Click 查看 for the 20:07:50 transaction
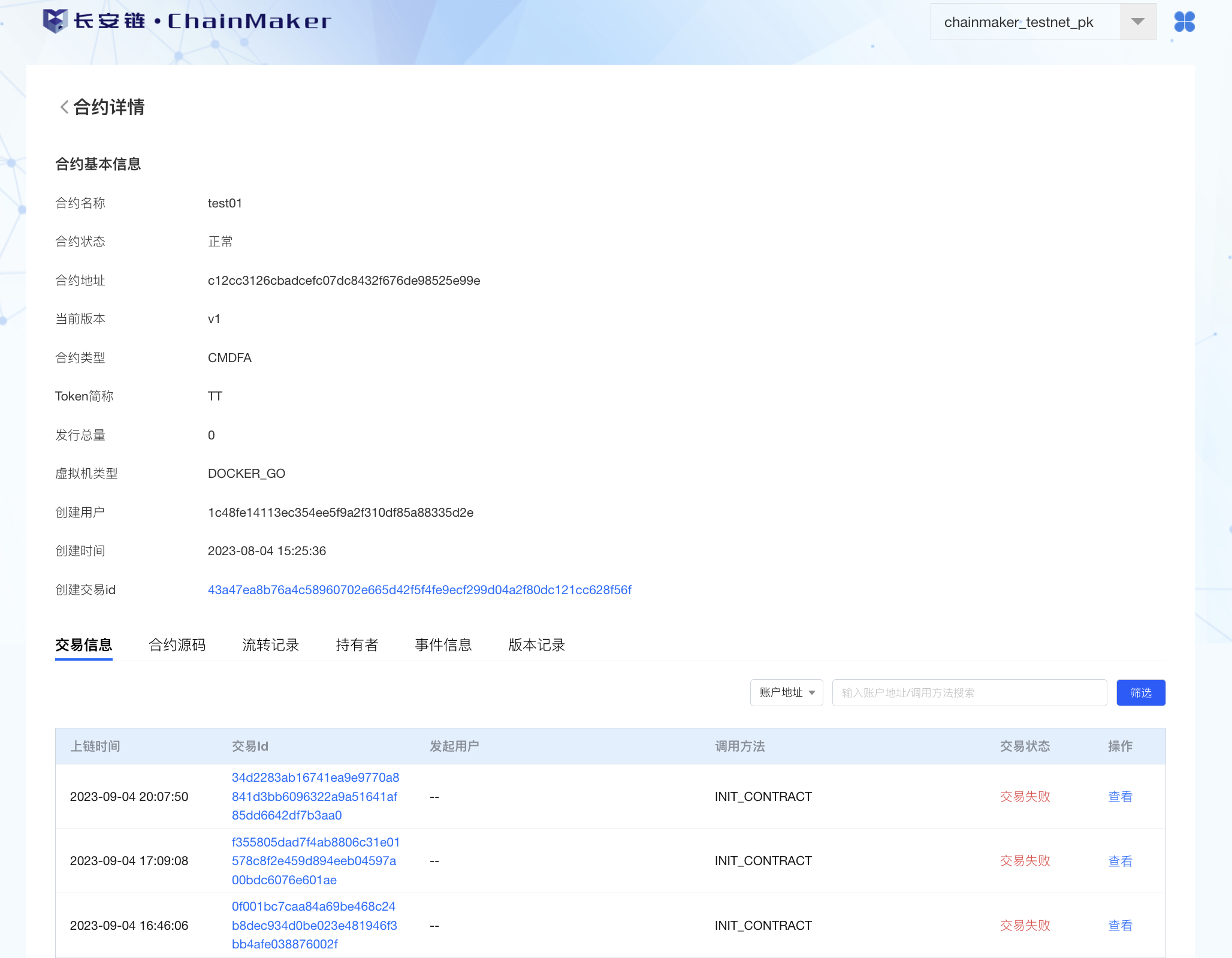 [x=1120, y=797]
